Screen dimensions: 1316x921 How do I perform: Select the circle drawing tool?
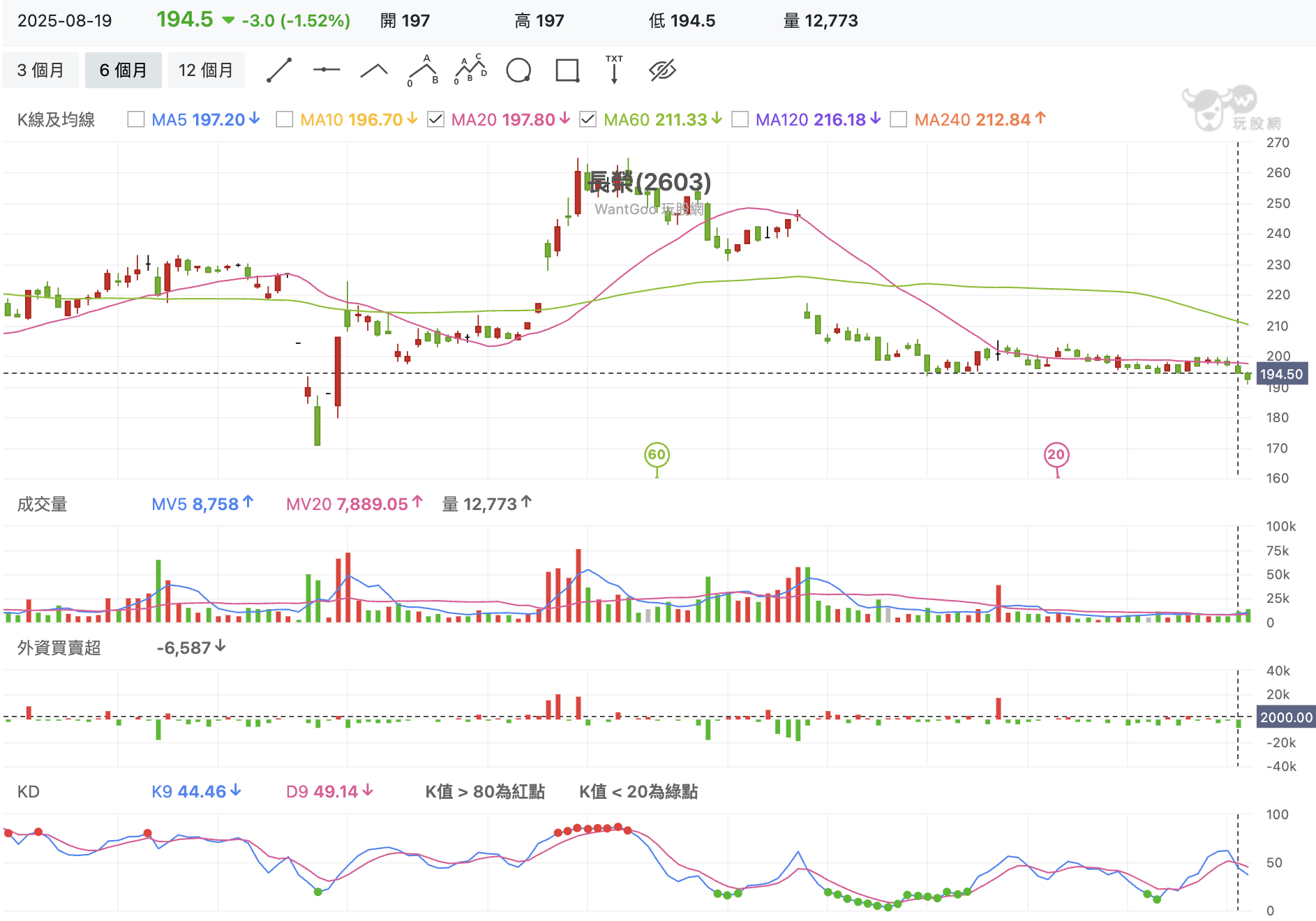coord(518,70)
